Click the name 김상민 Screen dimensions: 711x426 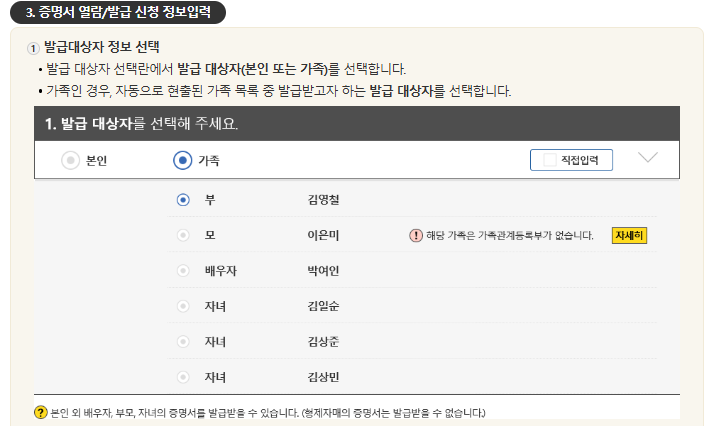(323, 377)
